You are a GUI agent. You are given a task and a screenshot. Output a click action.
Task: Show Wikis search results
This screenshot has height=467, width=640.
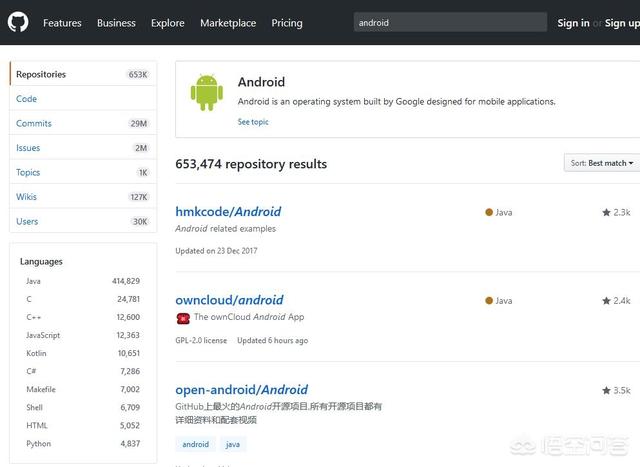pos(27,197)
